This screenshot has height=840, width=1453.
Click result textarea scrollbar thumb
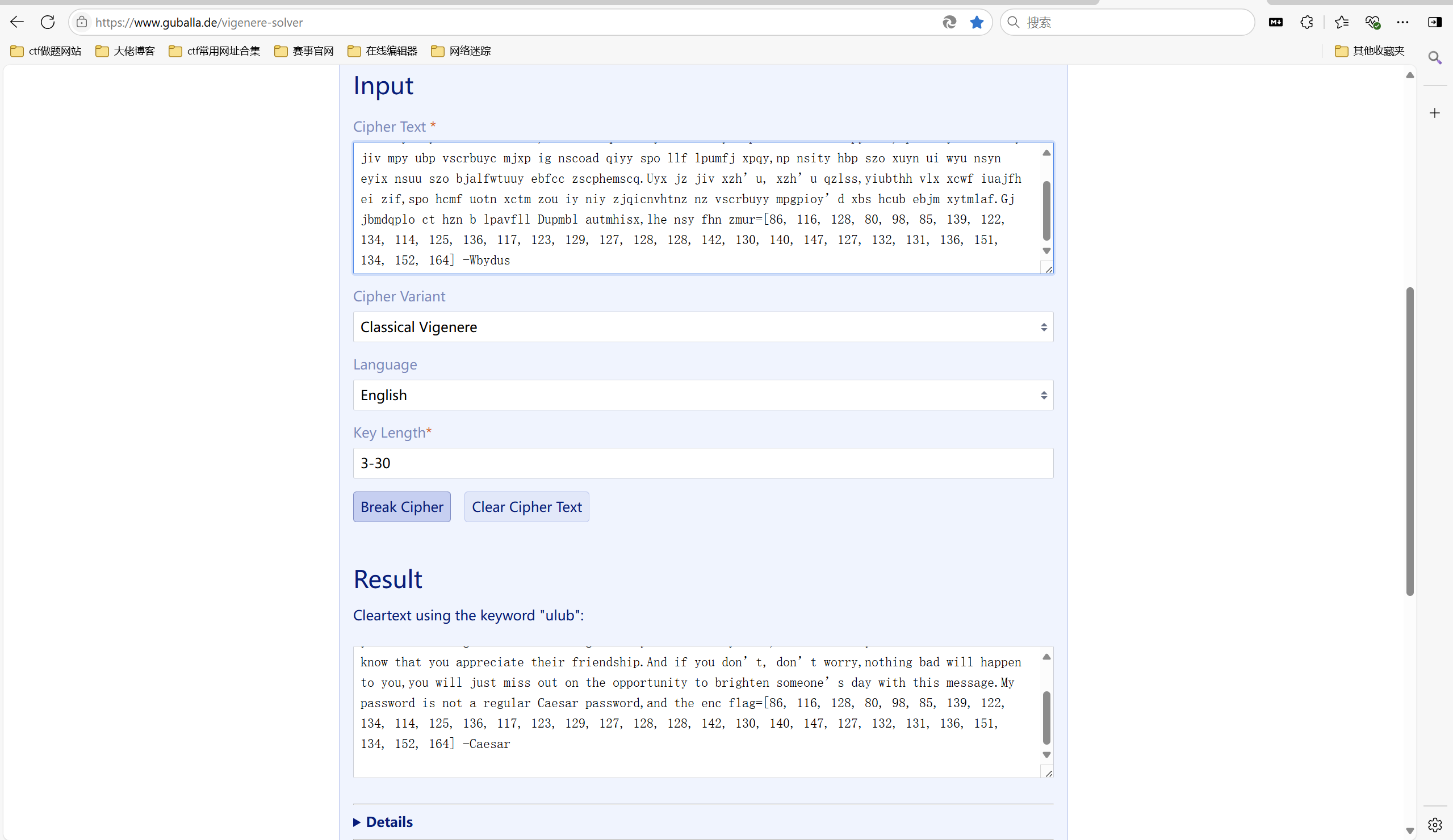click(1046, 718)
